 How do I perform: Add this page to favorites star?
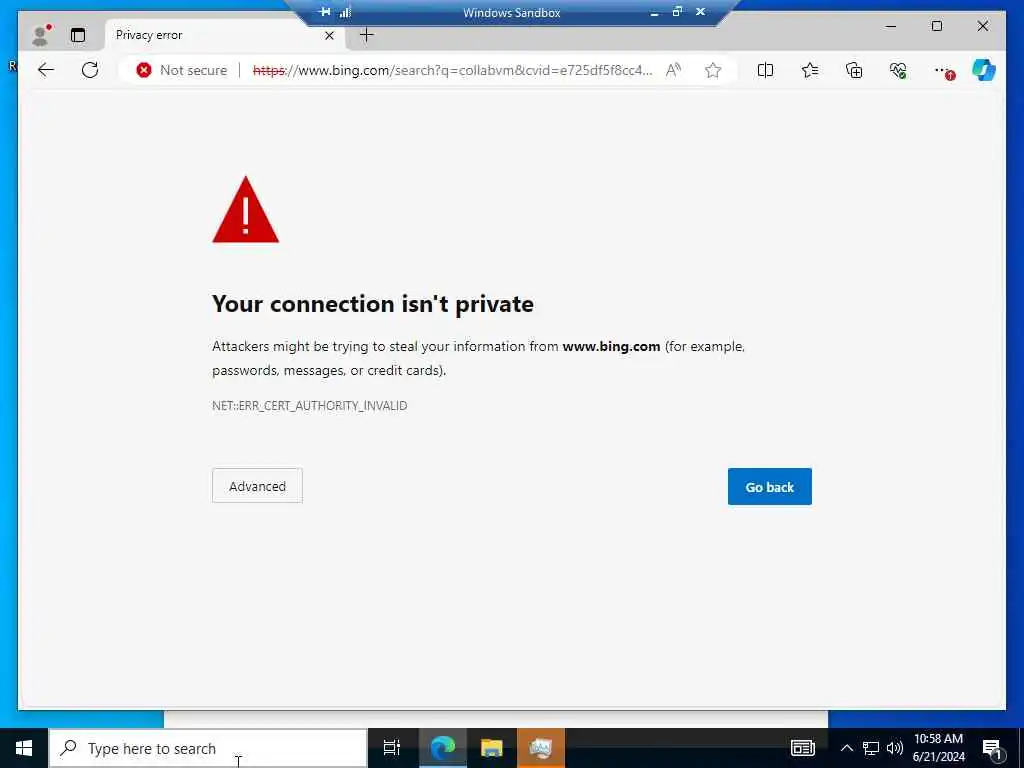point(713,70)
